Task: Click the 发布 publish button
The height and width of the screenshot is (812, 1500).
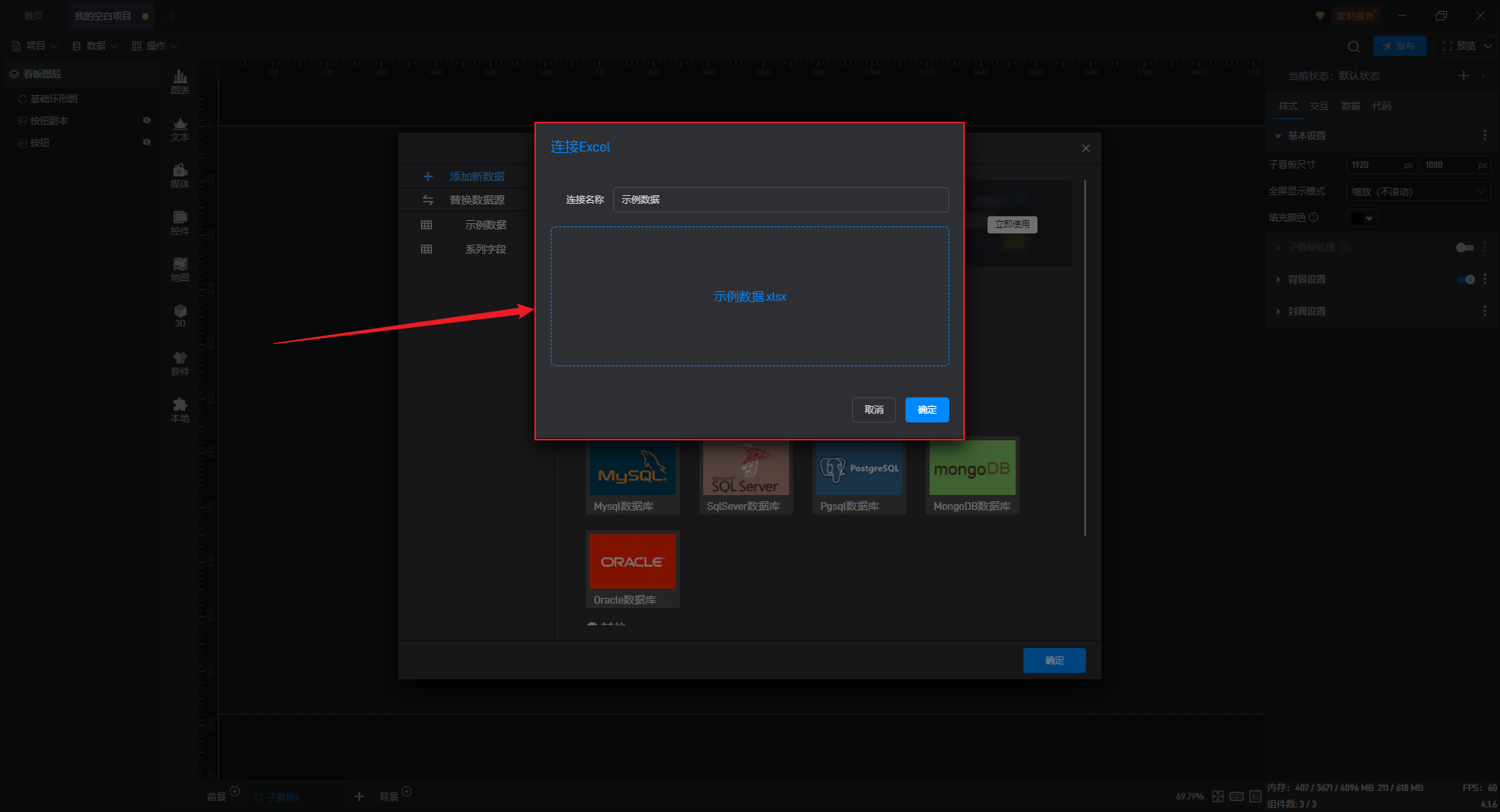Action: point(1399,46)
